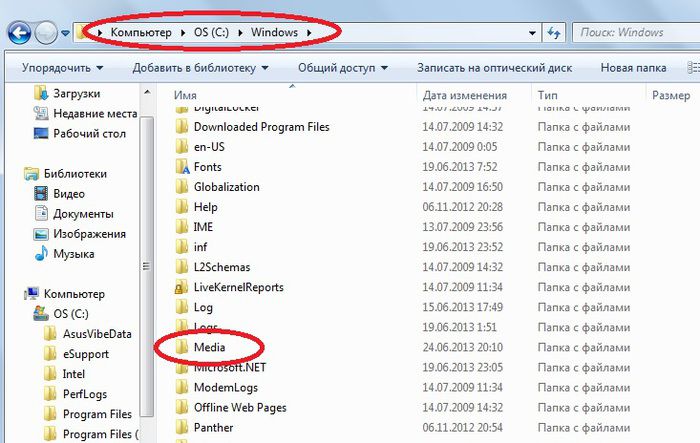Click the navigation pane scrollbar up arrow

(x=147, y=93)
